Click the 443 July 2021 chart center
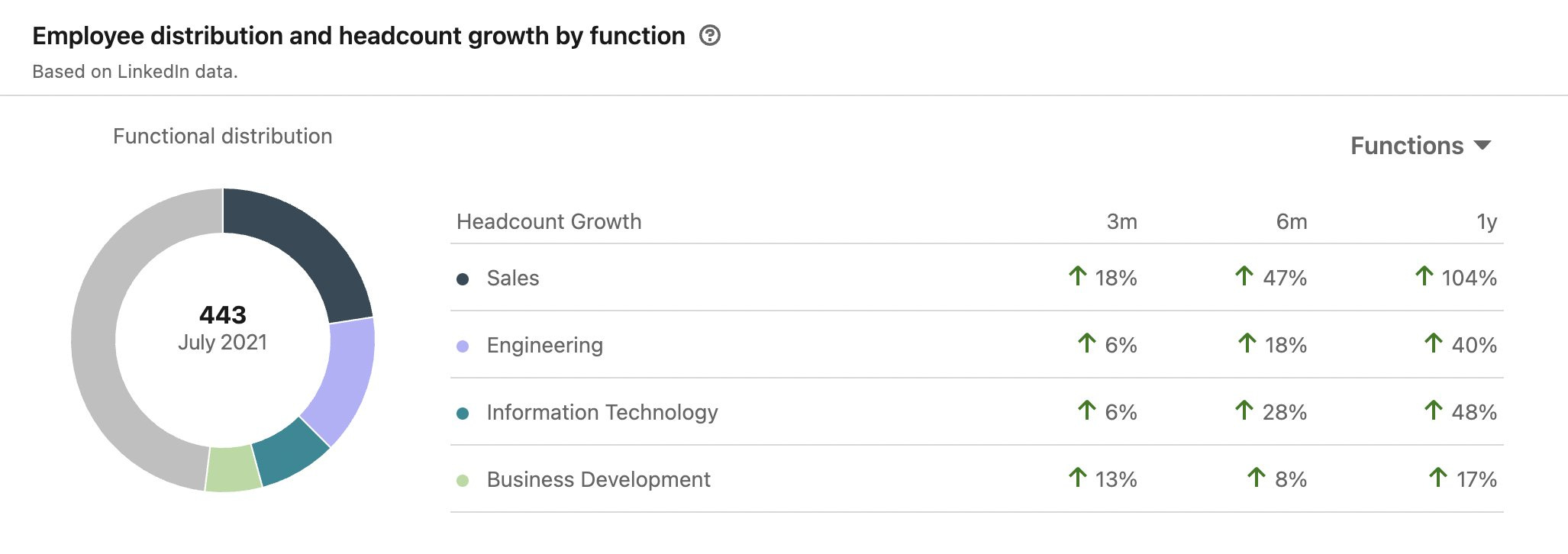Image resolution: width=1568 pixels, height=554 pixels. click(x=223, y=328)
